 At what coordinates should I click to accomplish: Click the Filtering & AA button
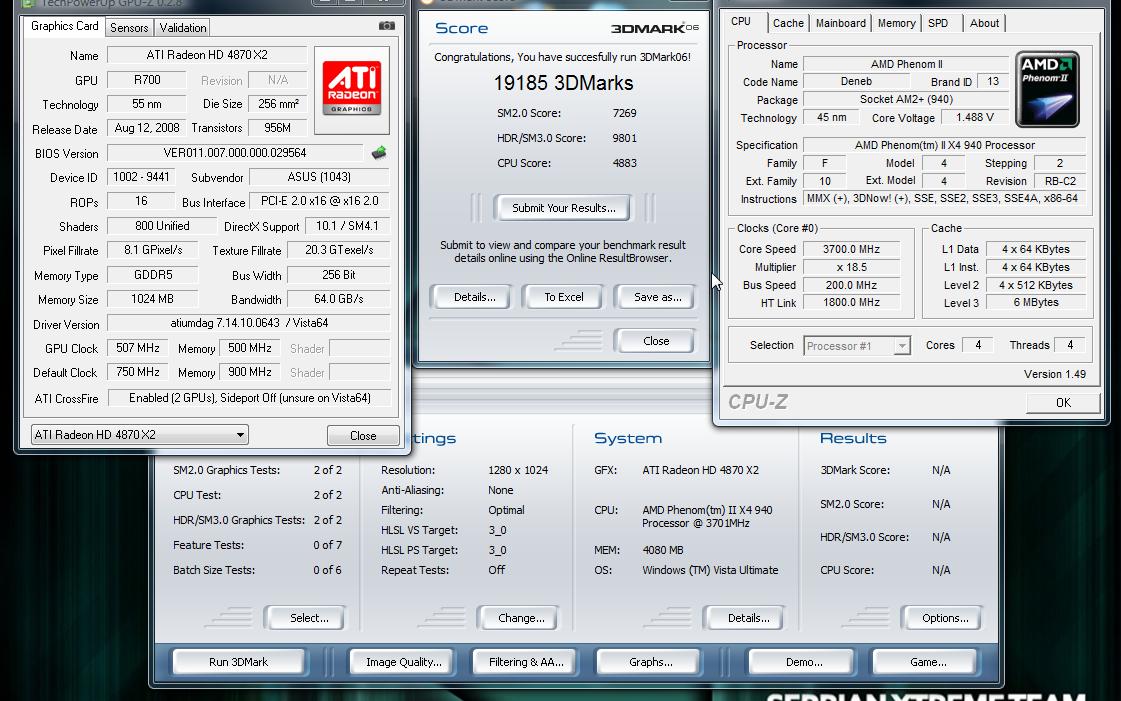click(526, 662)
